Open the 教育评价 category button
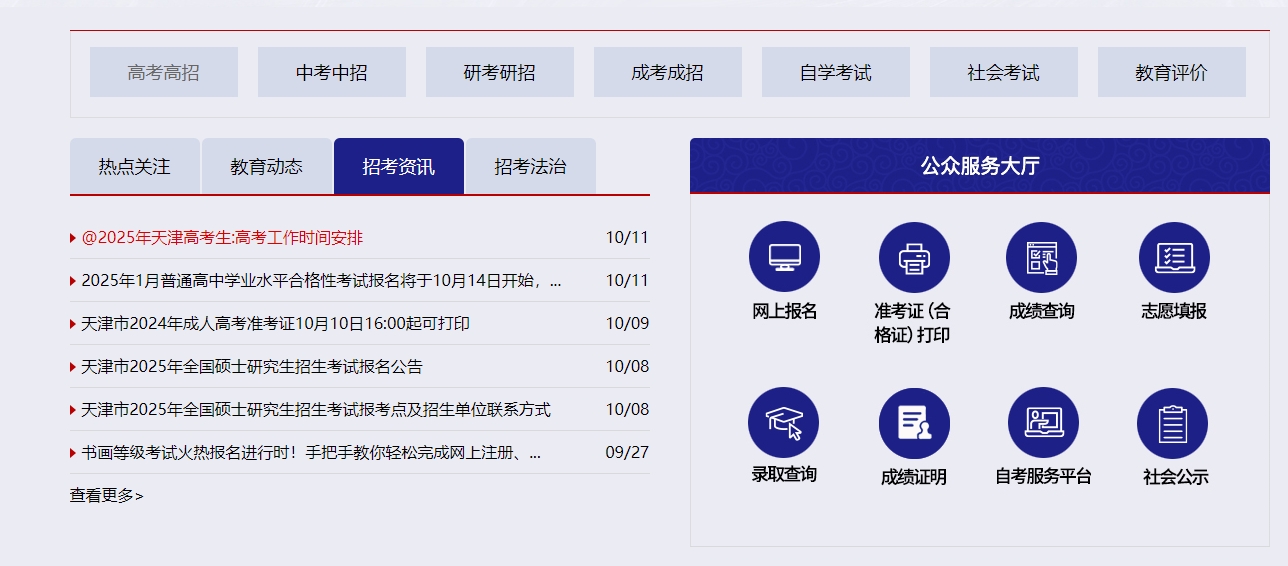The height and width of the screenshot is (566, 1288). (1172, 73)
